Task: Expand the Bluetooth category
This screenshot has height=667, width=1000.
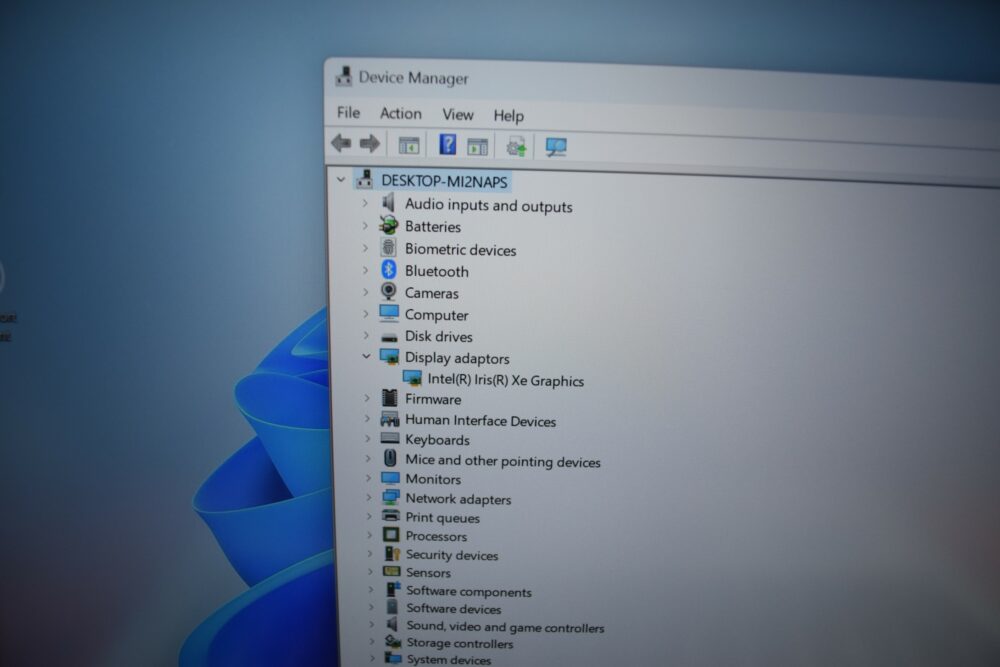Action: click(x=365, y=270)
